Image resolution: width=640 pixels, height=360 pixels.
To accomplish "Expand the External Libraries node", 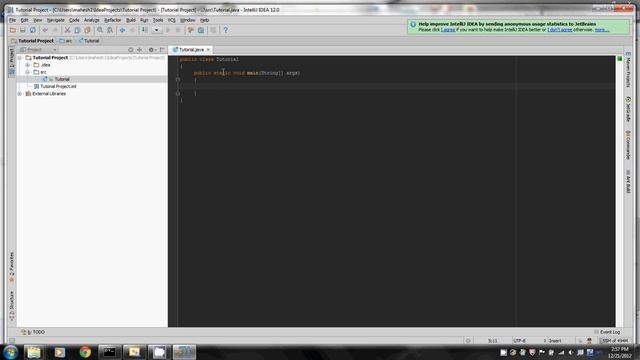I will click(20, 94).
